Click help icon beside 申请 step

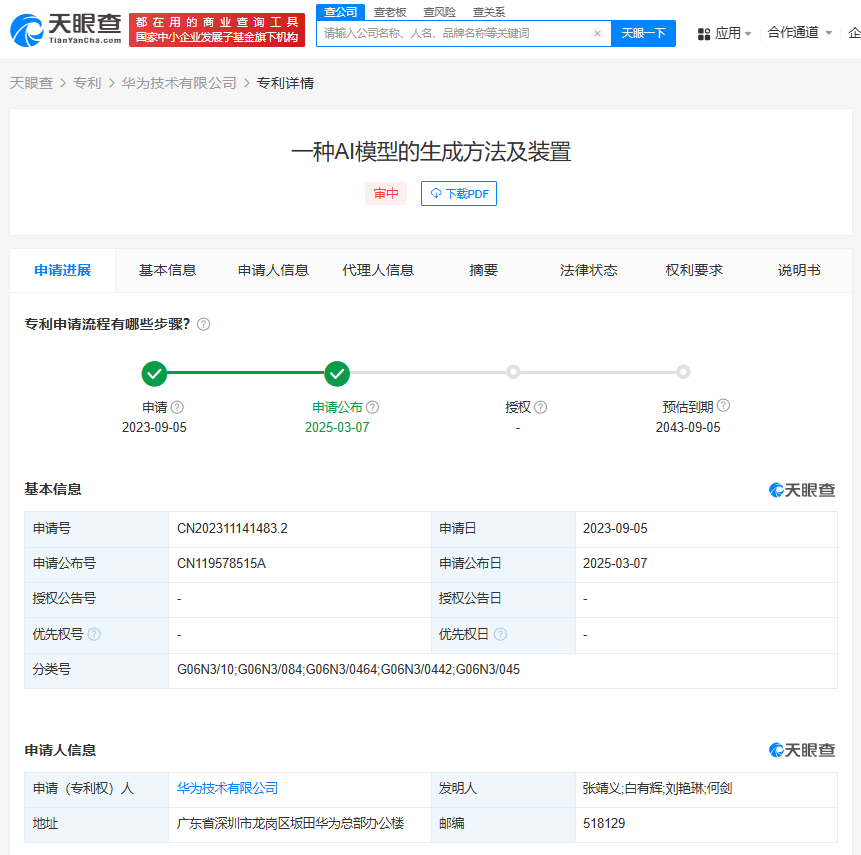177,407
